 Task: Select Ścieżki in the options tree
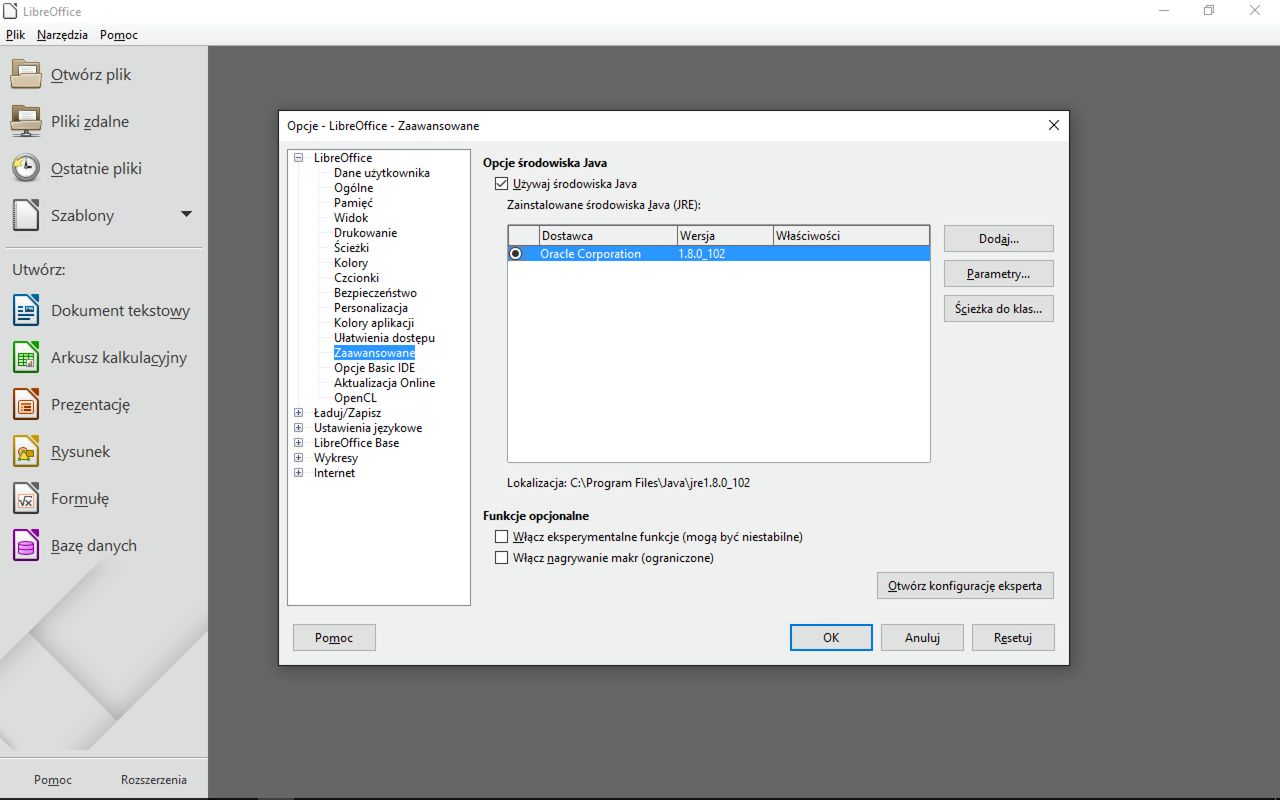351,248
